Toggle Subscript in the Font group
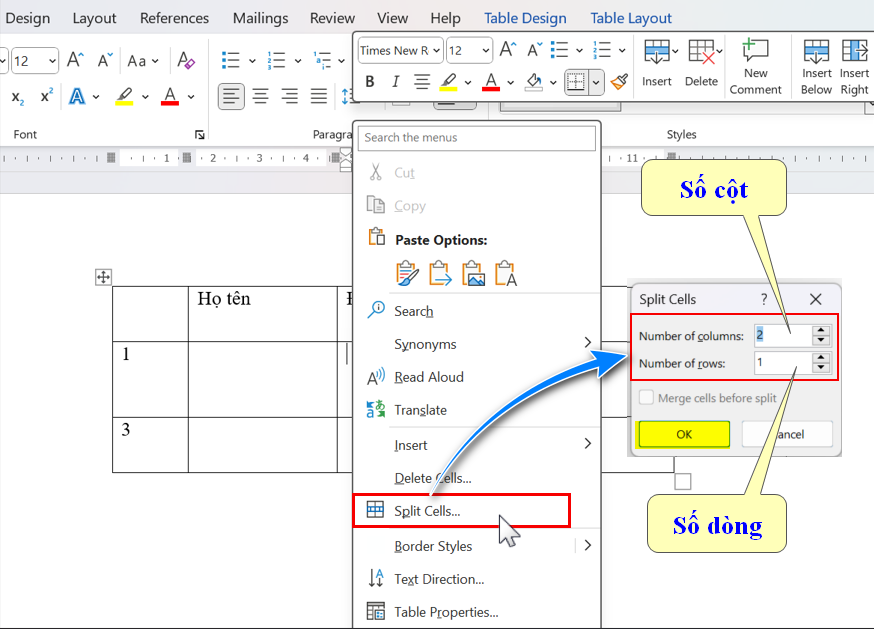The height and width of the screenshot is (629, 874). [17, 97]
